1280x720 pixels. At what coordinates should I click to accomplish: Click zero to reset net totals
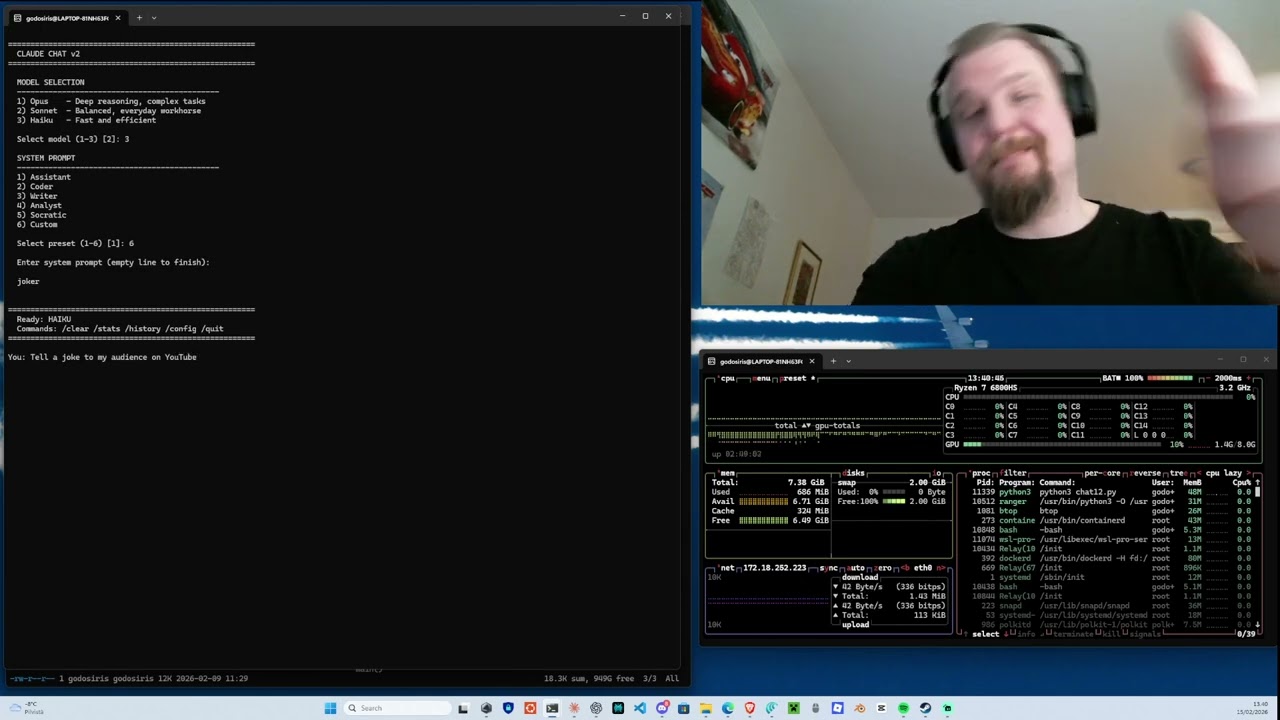[x=885, y=568]
